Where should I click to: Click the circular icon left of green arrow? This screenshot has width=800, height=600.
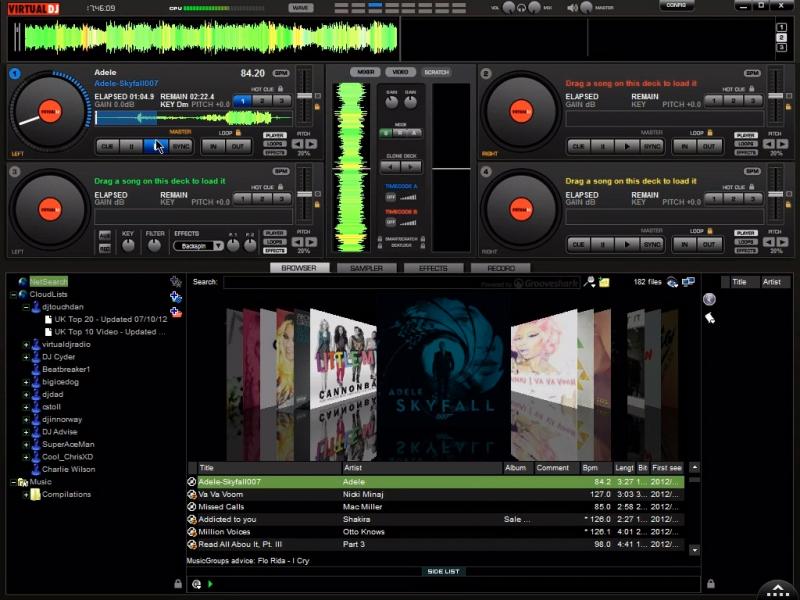pos(196,584)
